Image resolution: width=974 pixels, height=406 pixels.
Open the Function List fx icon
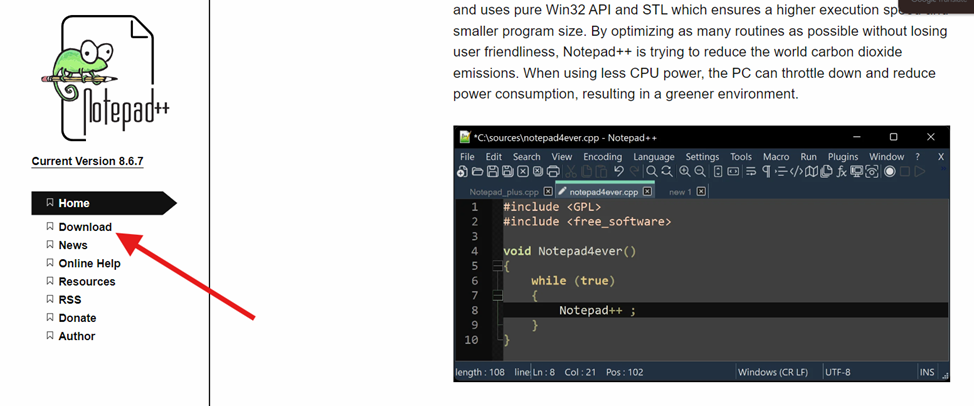click(x=842, y=172)
